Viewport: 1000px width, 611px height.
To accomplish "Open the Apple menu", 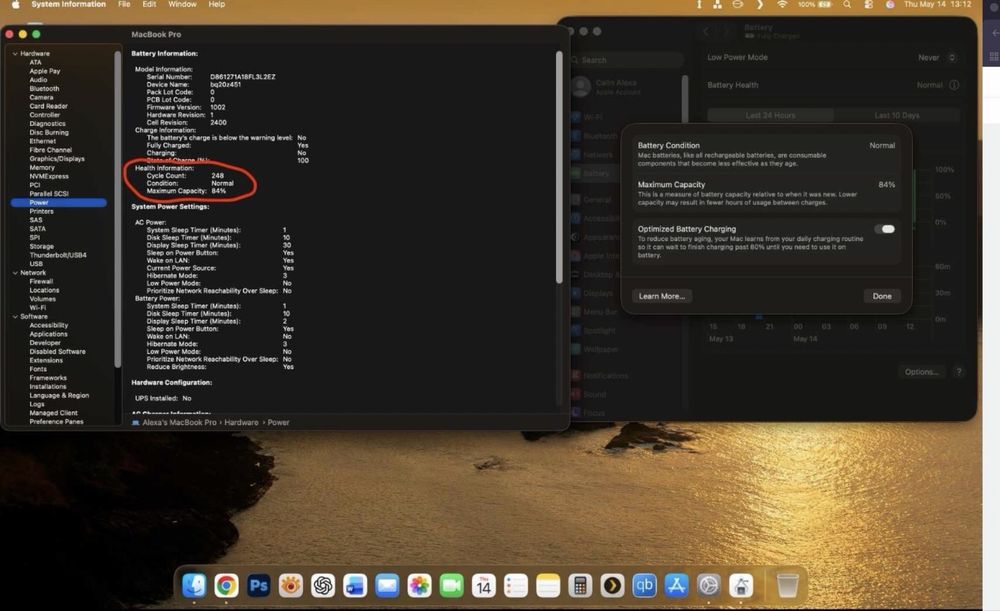I will pyautogui.click(x=15, y=4).
